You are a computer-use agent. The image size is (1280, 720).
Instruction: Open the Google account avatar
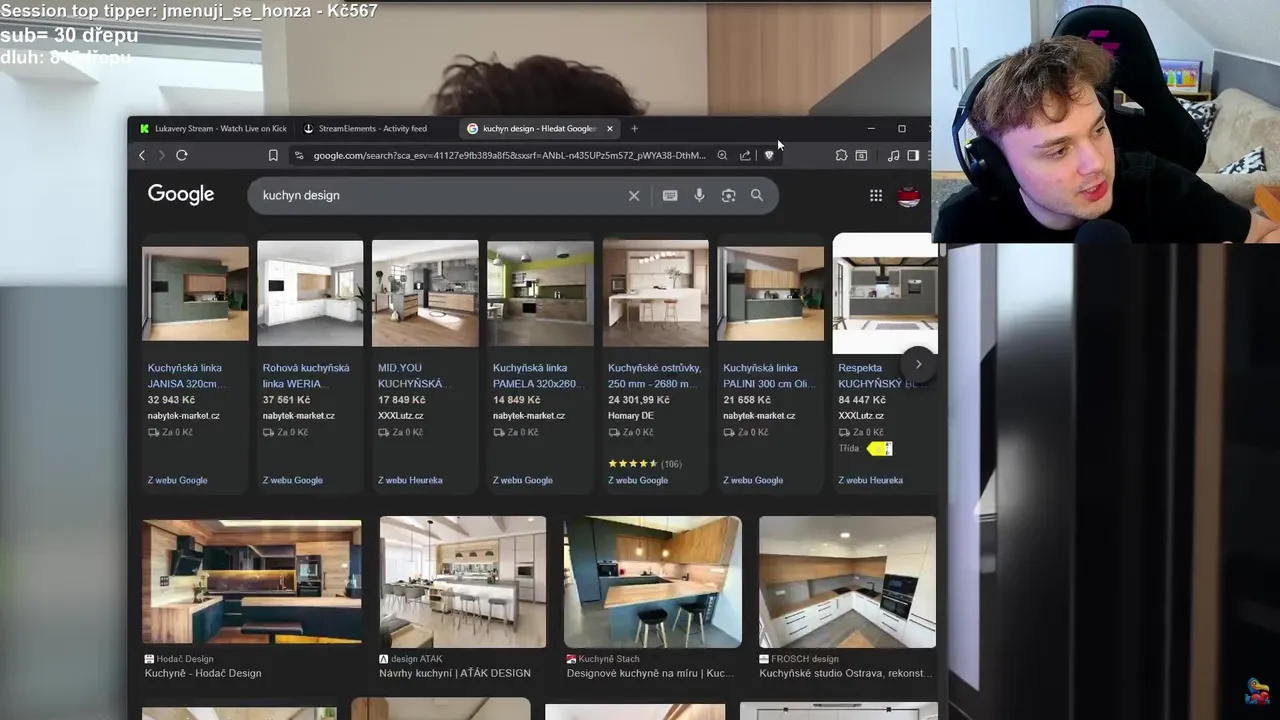[909, 196]
